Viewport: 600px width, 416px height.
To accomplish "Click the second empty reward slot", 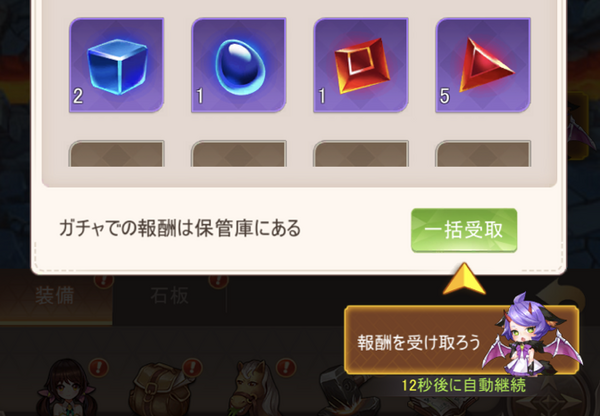I will pyautogui.click(x=239, y=153).
